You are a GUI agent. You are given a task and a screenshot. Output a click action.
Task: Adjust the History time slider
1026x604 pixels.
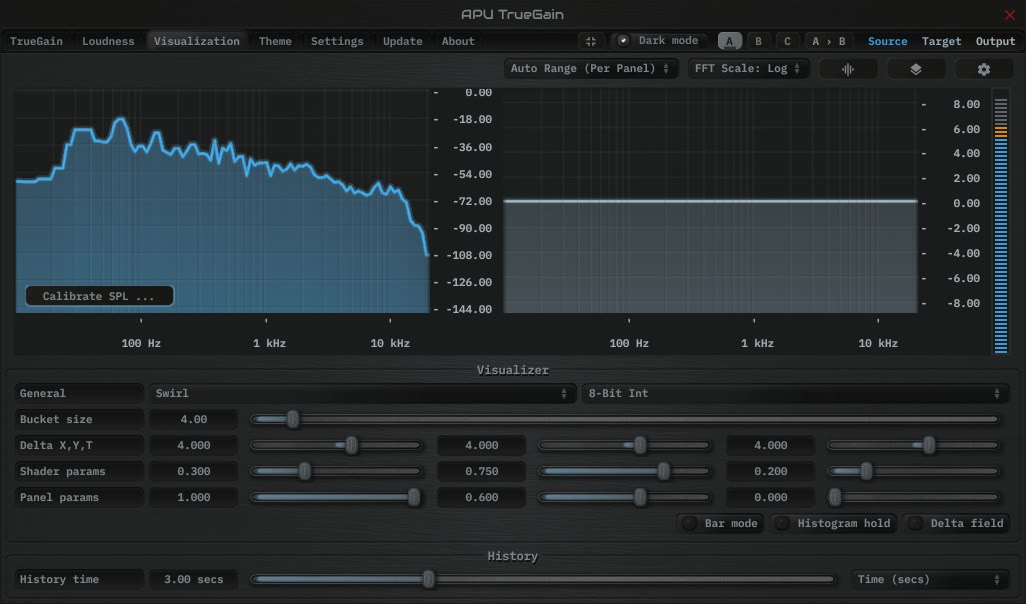543,579
